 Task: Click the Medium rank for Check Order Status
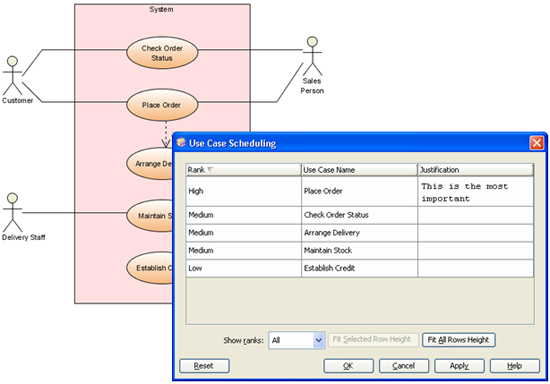[243, 215]
